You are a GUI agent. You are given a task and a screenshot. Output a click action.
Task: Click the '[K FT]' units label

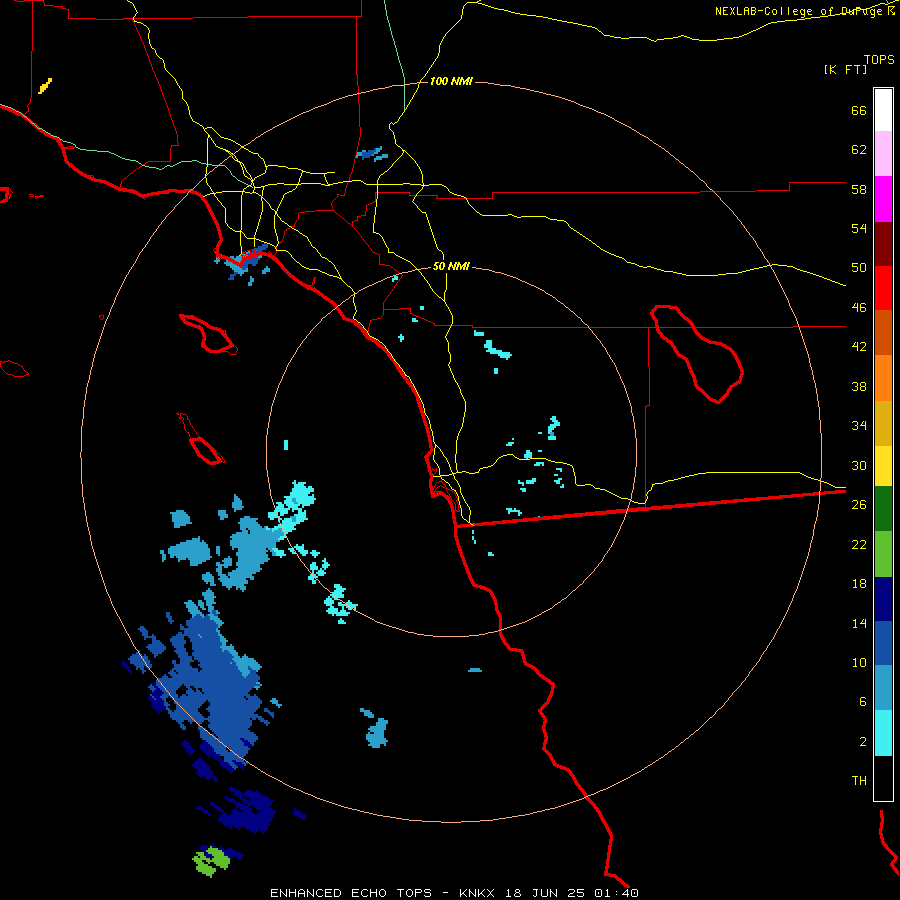click(x=845, y=70)
